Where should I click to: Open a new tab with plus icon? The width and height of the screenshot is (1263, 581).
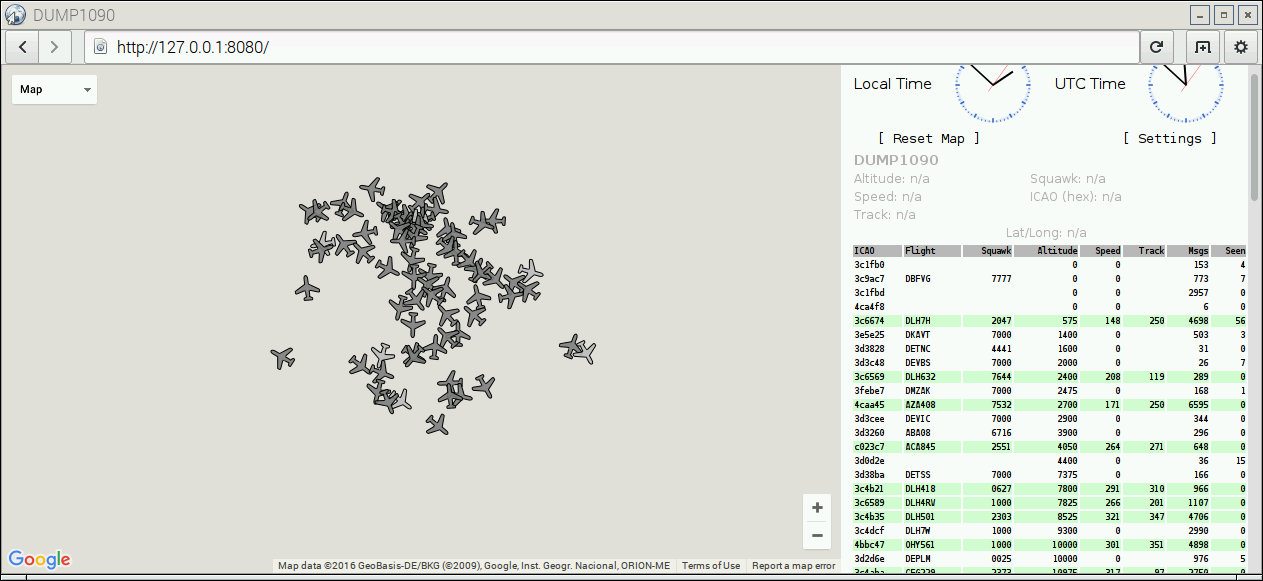(1203, 47)
